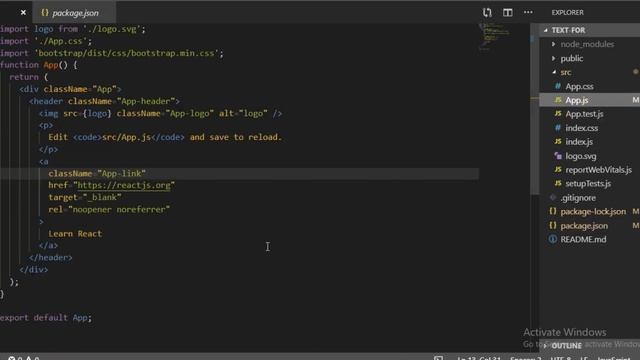640x360 pixels.
Task: Click the JavaScript language mode status item
Action: (x=613, y=358)
